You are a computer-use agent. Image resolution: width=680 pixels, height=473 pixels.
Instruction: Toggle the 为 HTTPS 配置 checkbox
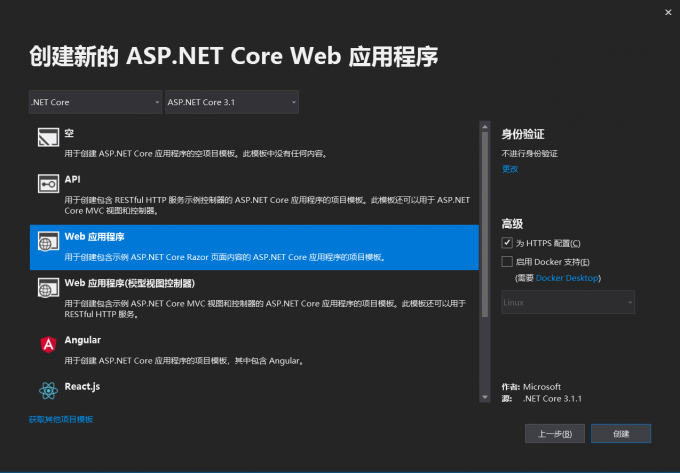(x=507, y=243)
